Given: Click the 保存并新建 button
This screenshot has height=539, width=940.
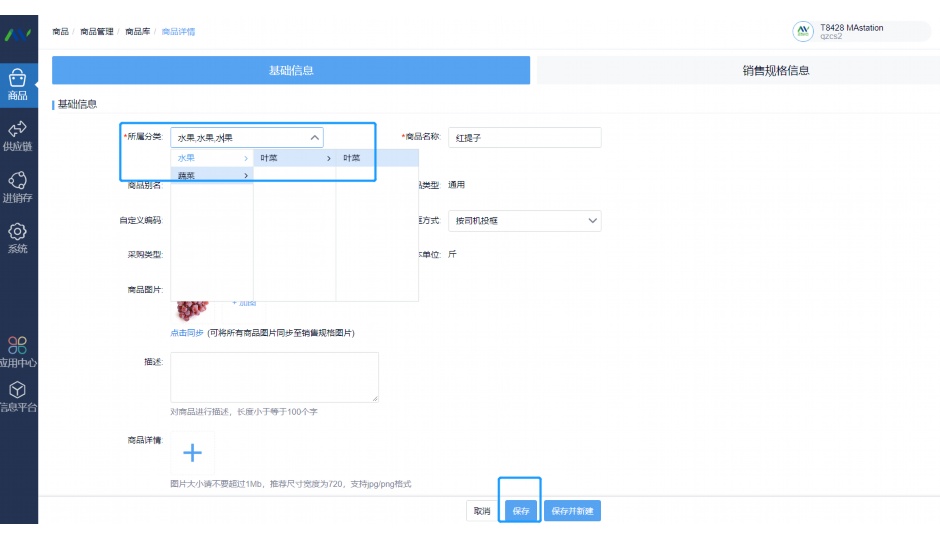Looking at the screenshot, I should [573, 511].
